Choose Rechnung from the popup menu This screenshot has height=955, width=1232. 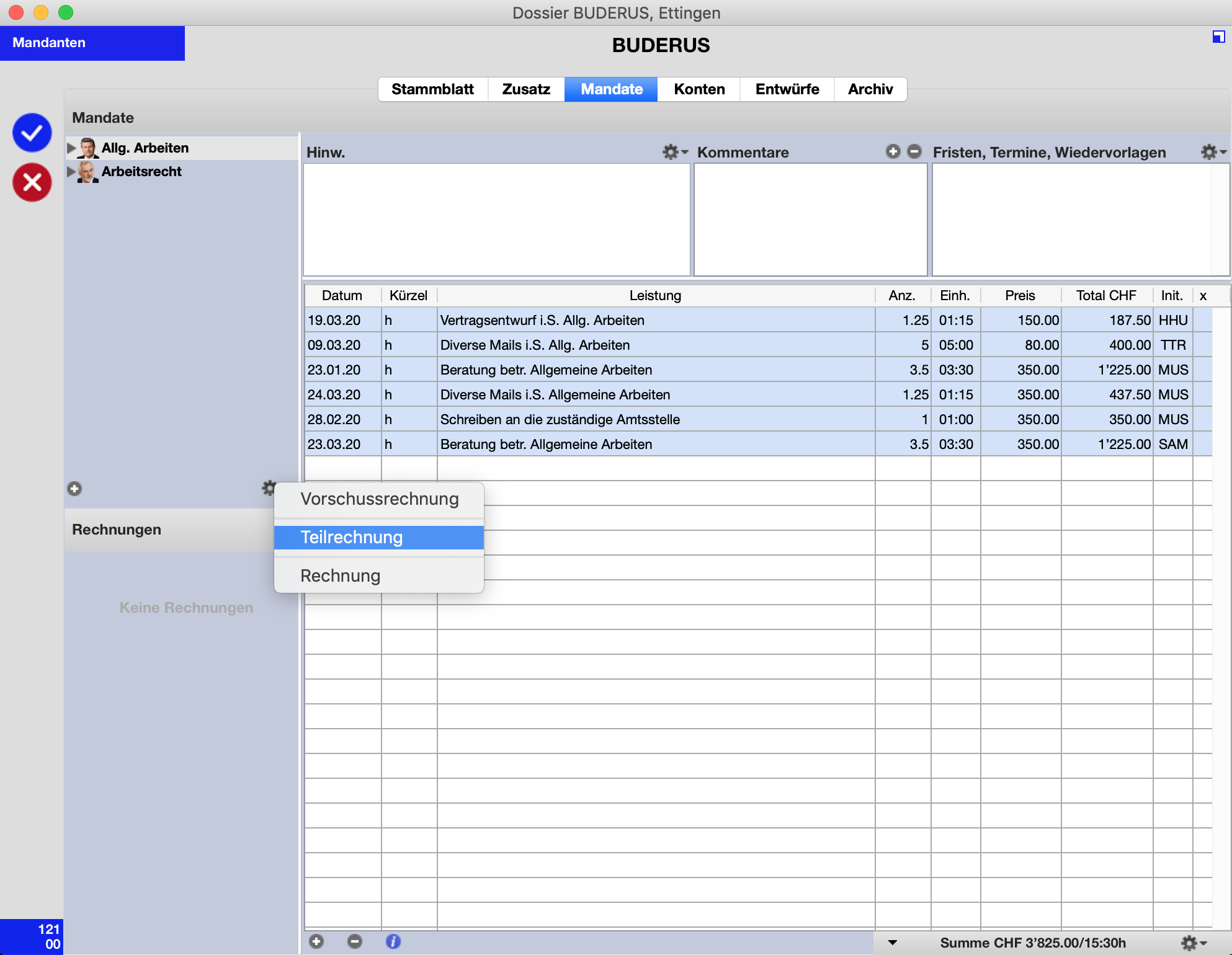click(379, 576)
